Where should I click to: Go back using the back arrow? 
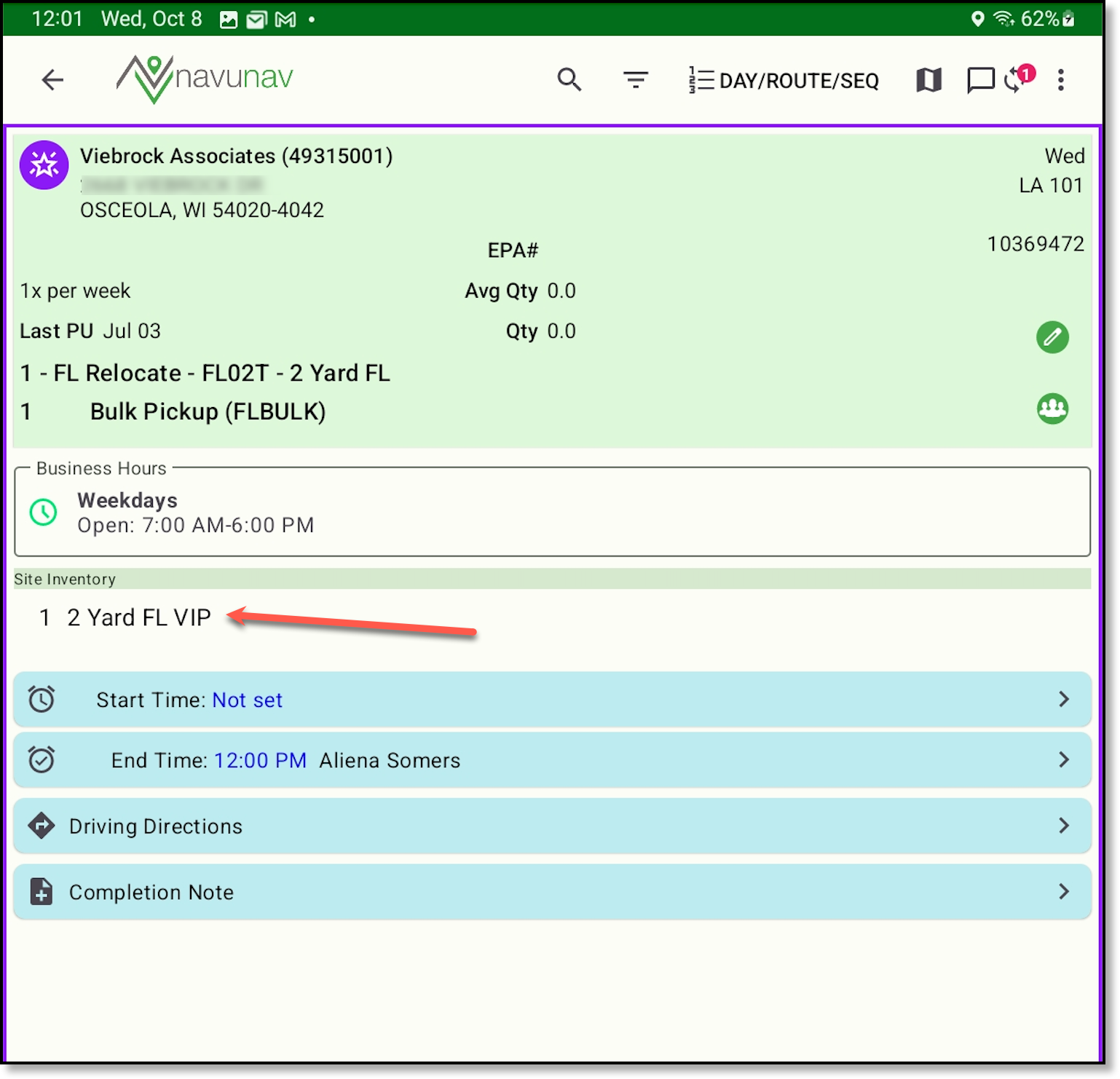(52, 79)
